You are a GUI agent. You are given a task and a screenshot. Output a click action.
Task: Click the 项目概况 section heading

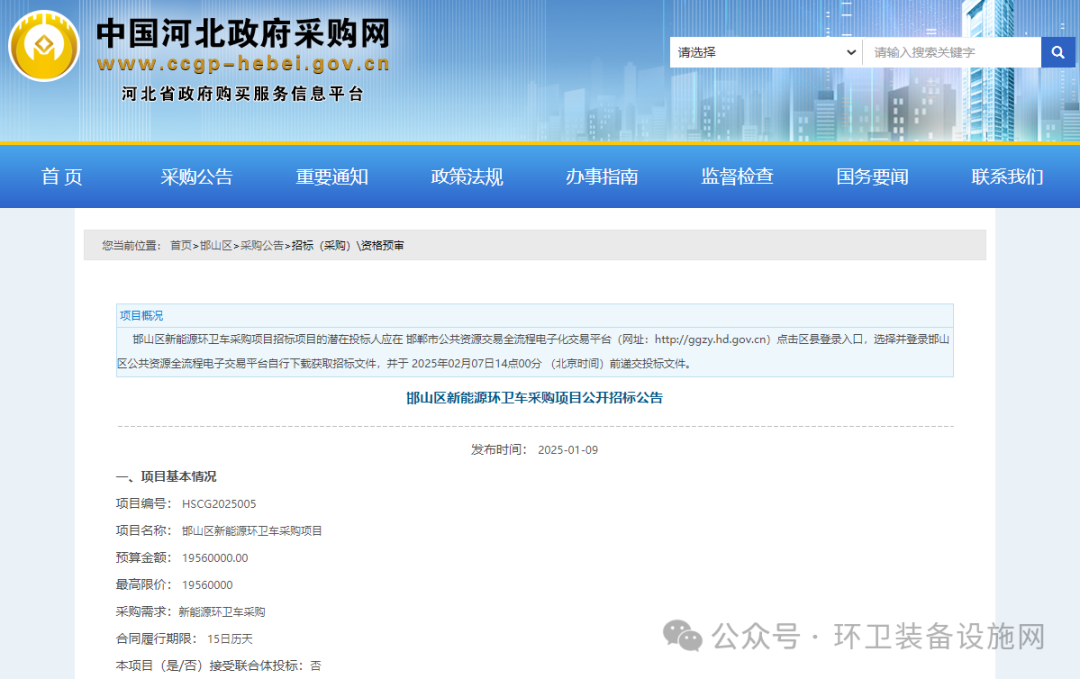[141, 315]
